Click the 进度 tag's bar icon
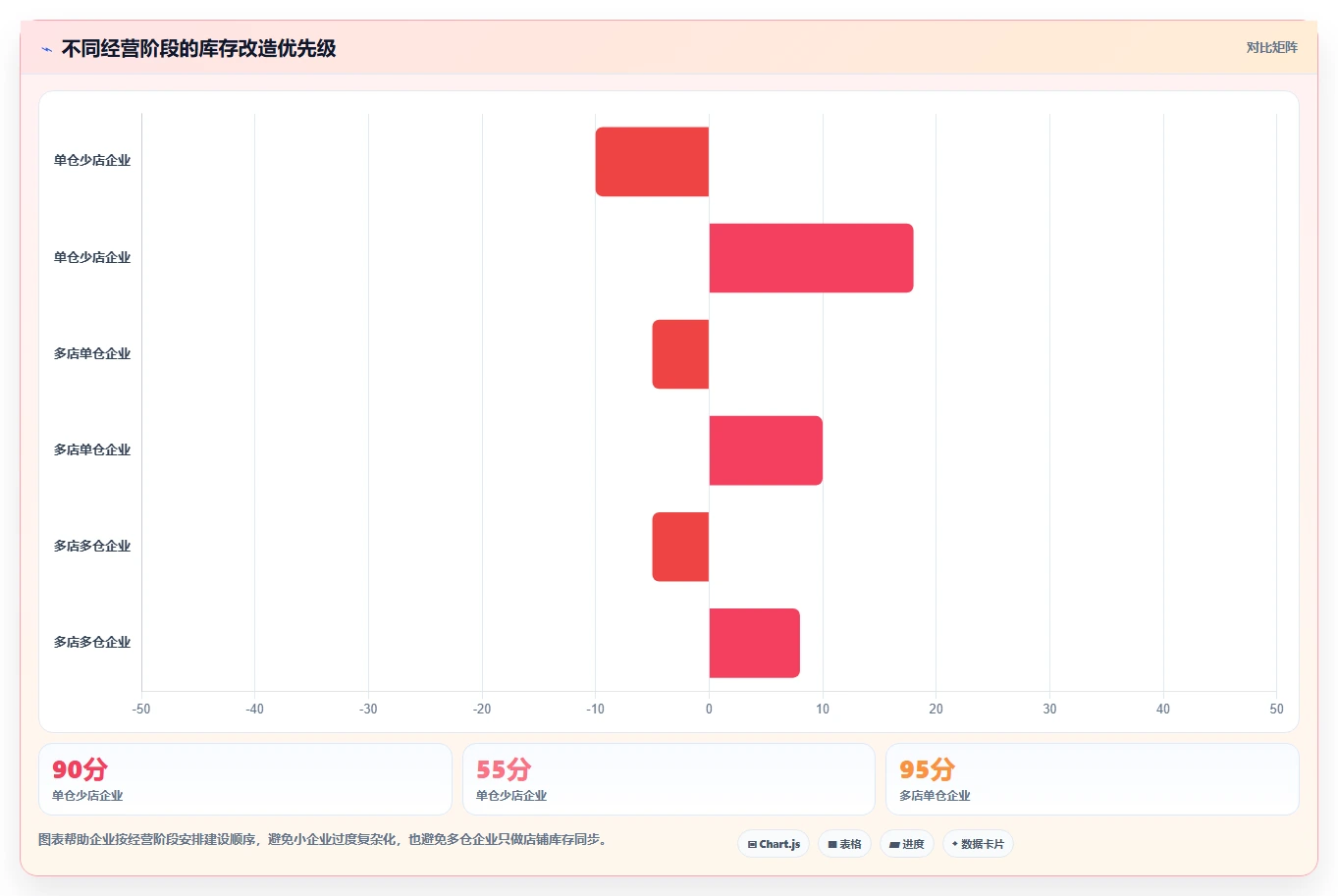 (x=894, y=844)
